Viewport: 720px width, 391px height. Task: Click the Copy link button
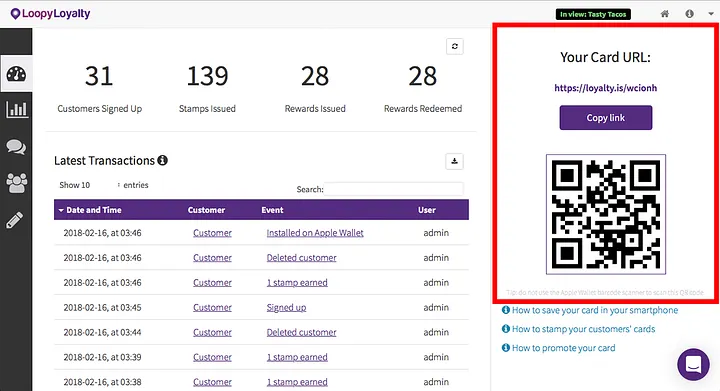(605, 117)
